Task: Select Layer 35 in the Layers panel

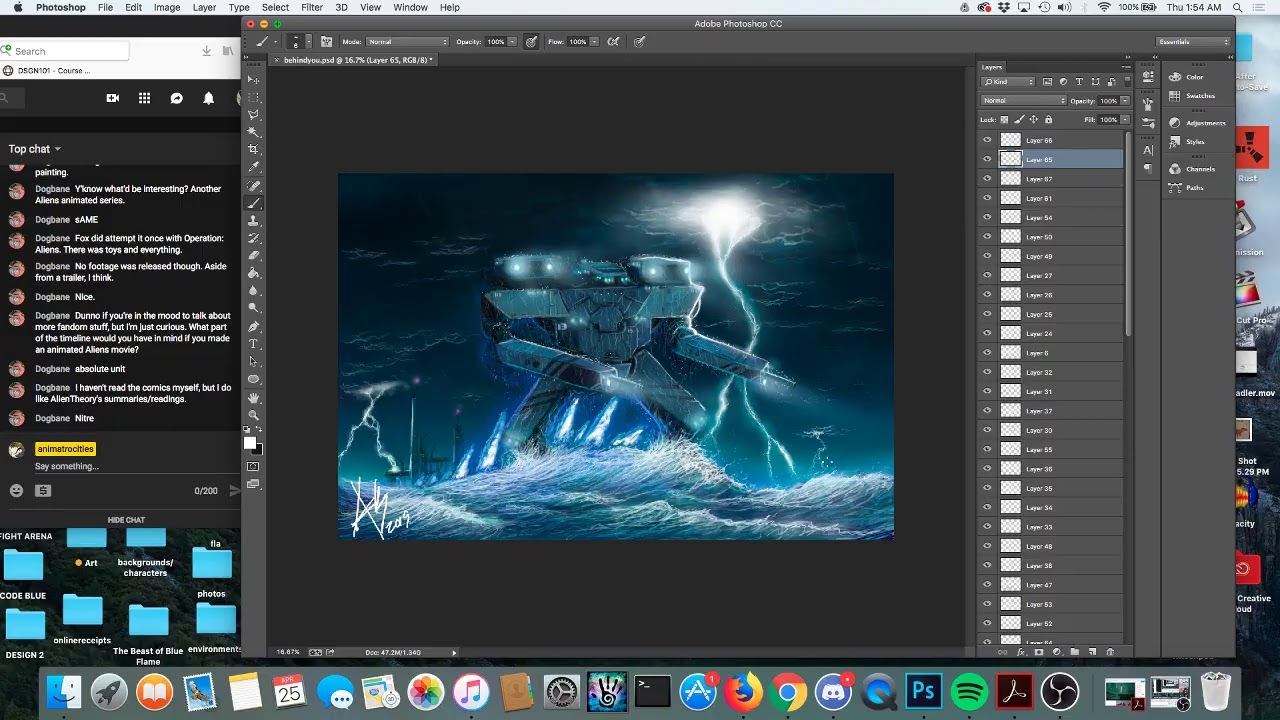Action: point(1052,489)
